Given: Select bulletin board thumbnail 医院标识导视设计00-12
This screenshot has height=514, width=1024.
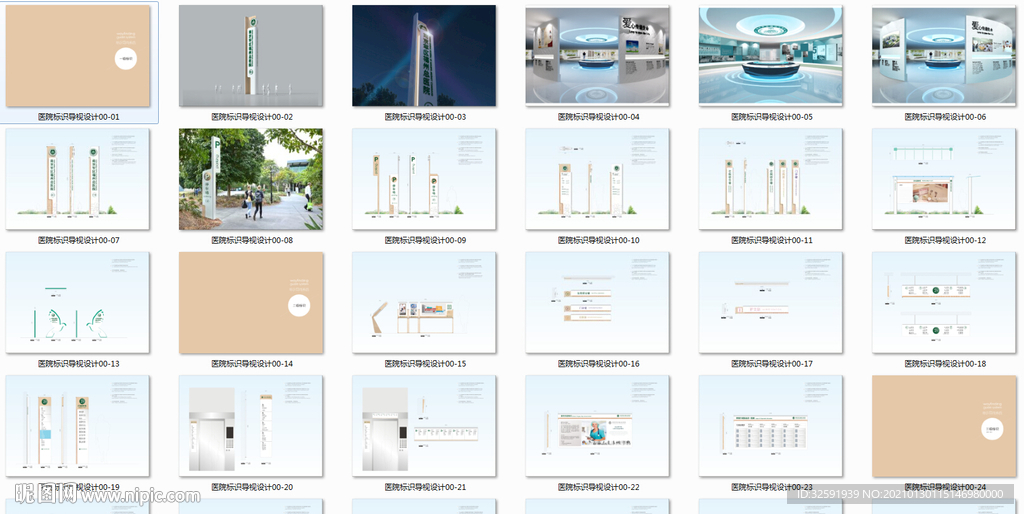Looking at the screenshot, I should click(944, 179).
